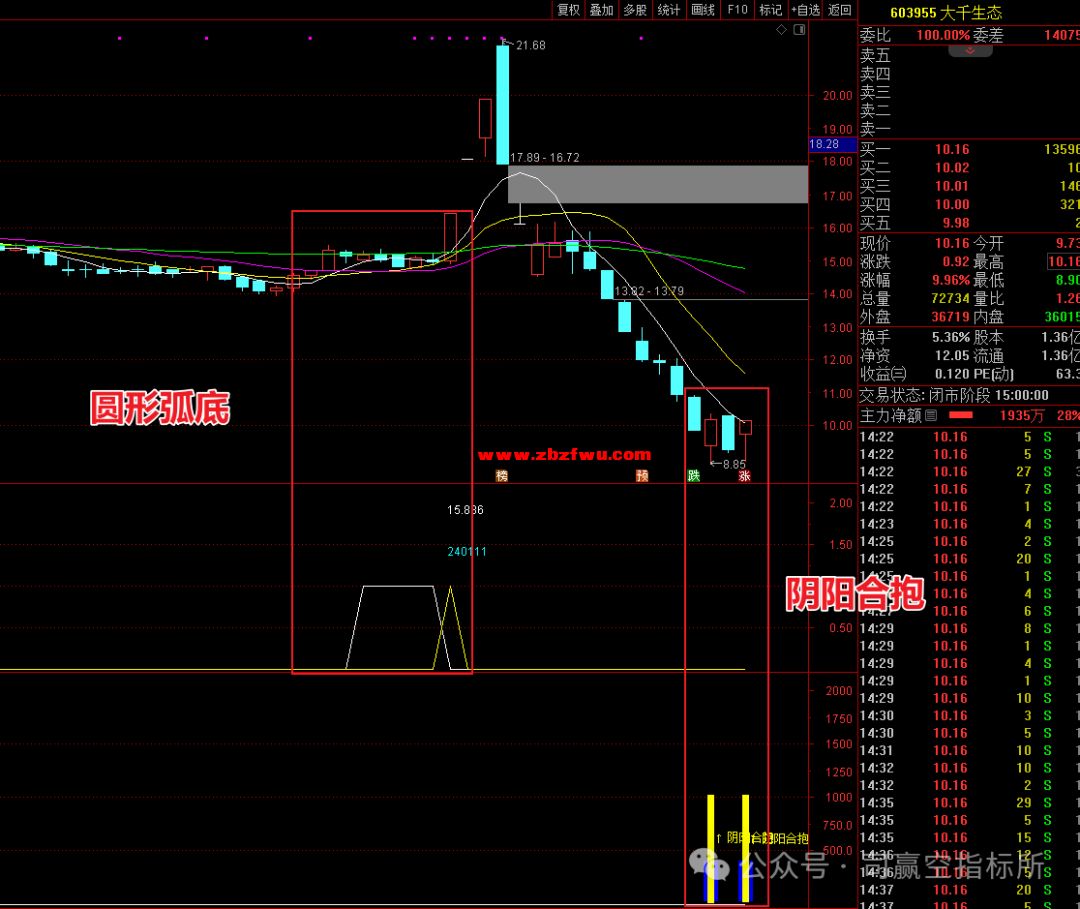This screenshot has height=909, width=1080.
Task: Select the 画线 drawing tools
Action: click(703, 10)
